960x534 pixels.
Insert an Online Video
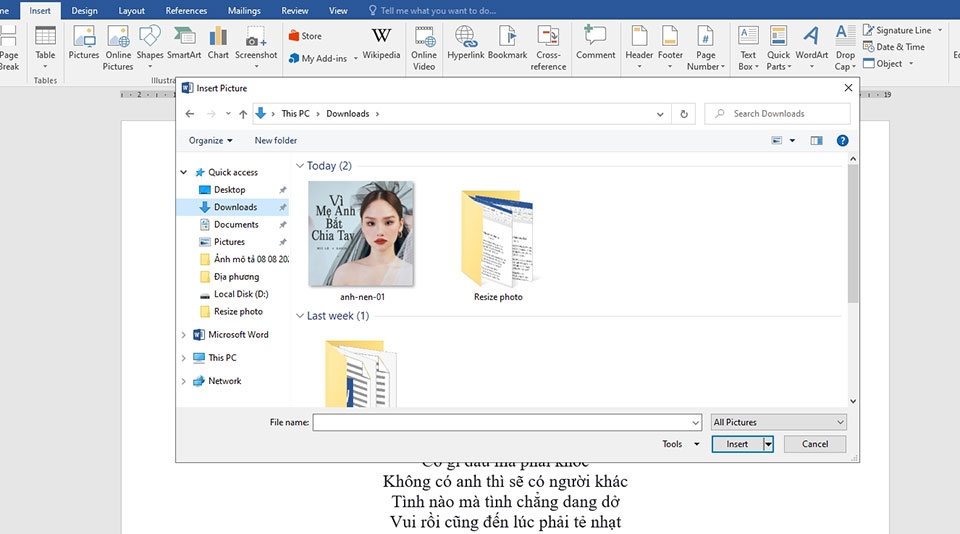pos(424,48)
